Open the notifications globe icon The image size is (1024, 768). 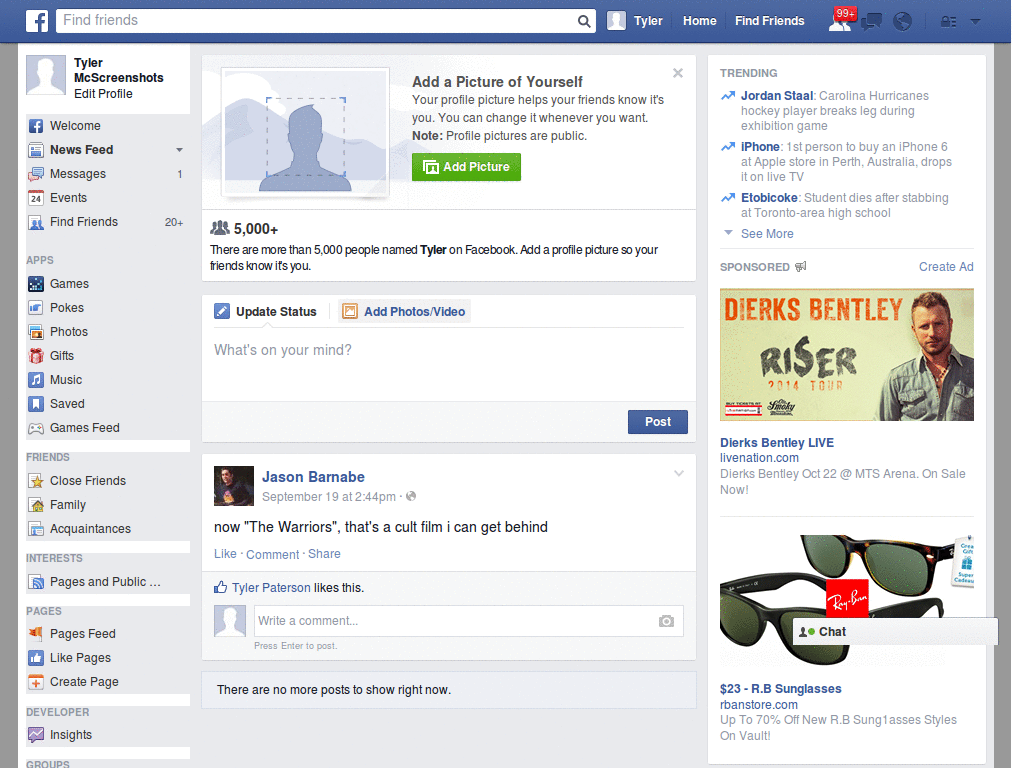click(x=903, y=22)
